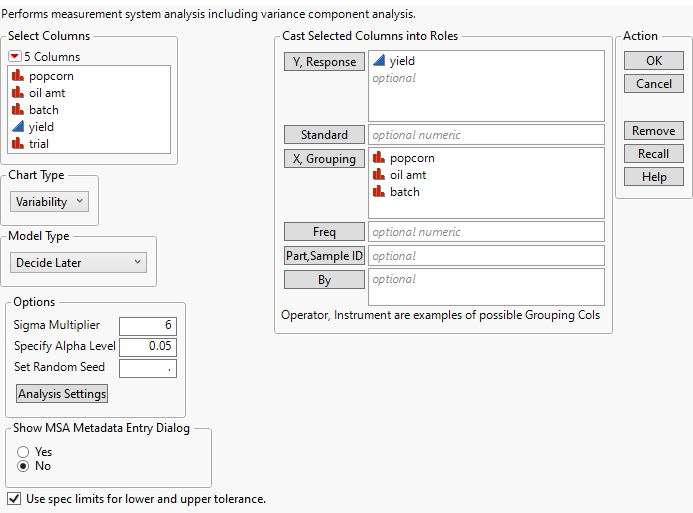Viewport: 693px width, 513px height.
Task: Select popcorn text in X, Grouping box
Action: tap(412, 158)
